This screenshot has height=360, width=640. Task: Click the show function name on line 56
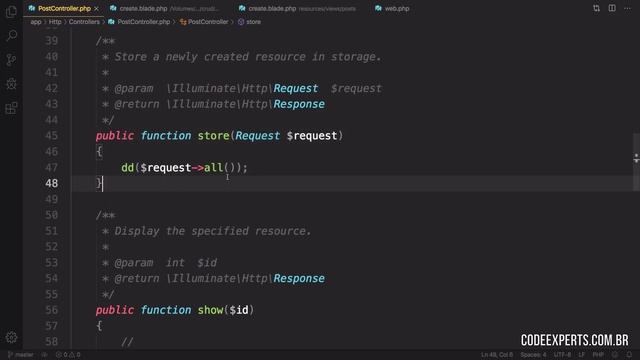tap(210, 310)
